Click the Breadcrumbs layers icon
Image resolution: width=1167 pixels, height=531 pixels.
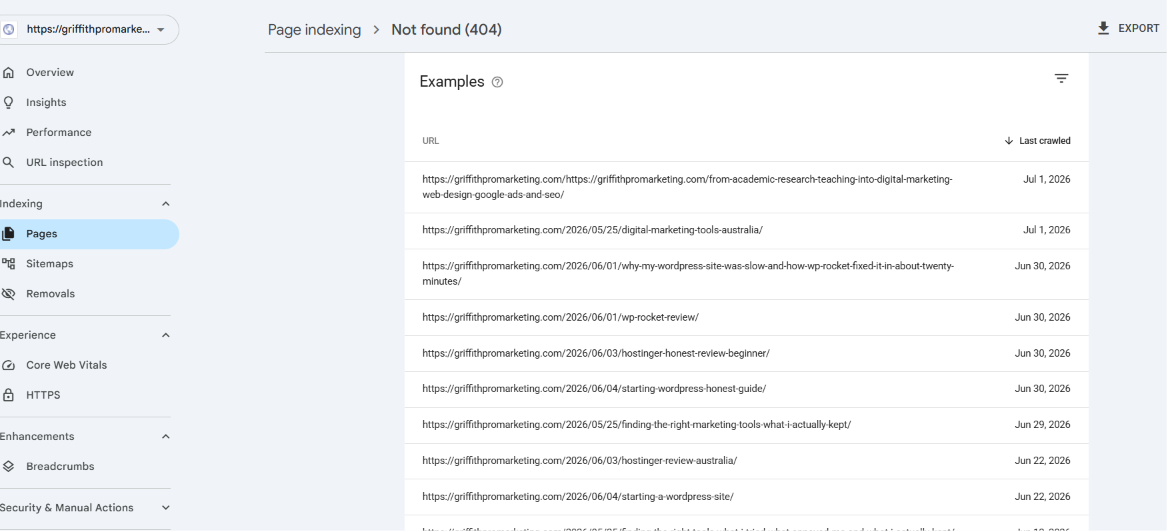click(x=9, y=466)
